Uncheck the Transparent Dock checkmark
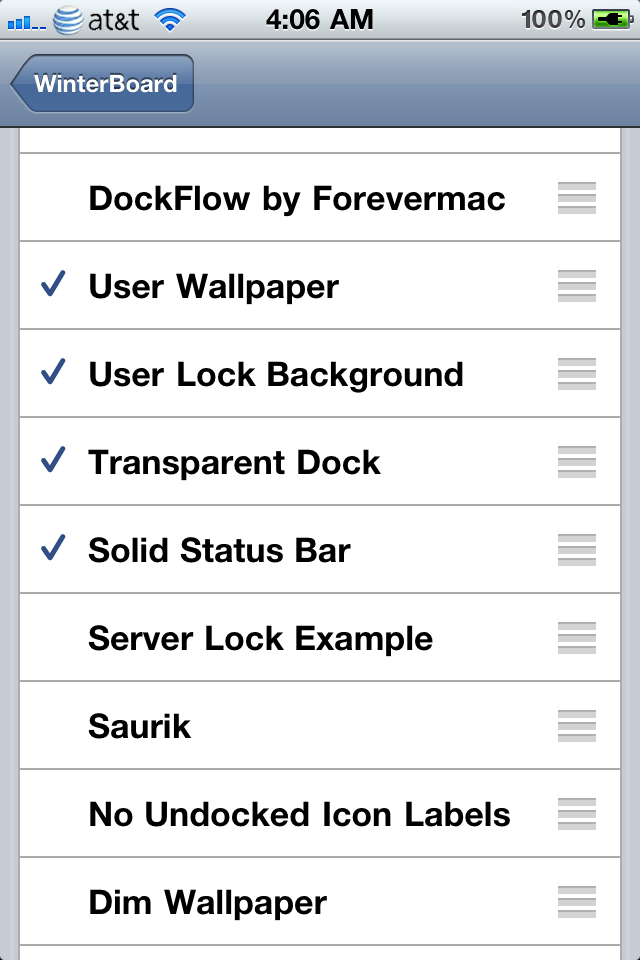The image size is (640, 960). (53, 460)
